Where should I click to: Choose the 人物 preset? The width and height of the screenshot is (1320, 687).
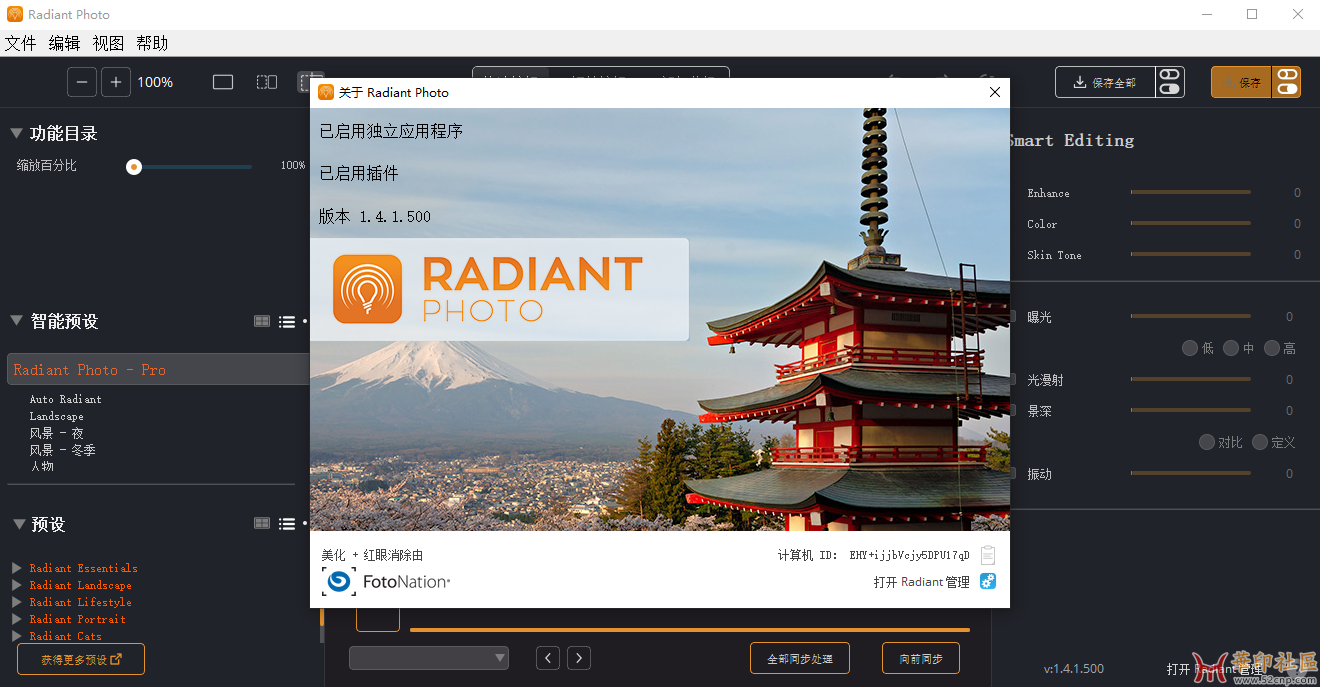pos(42,466)
